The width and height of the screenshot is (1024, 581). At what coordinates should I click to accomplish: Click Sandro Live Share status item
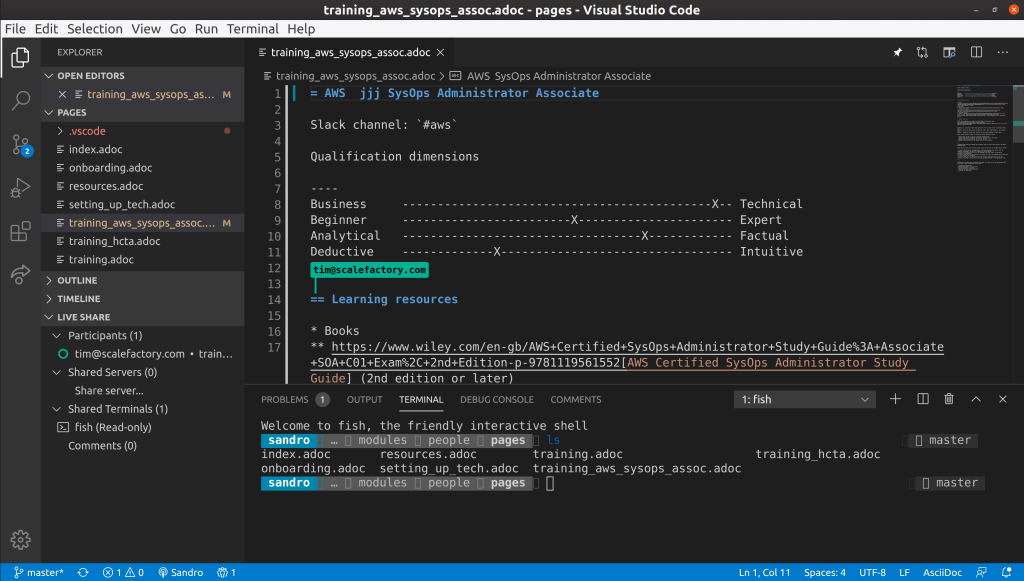click(180, 573)
